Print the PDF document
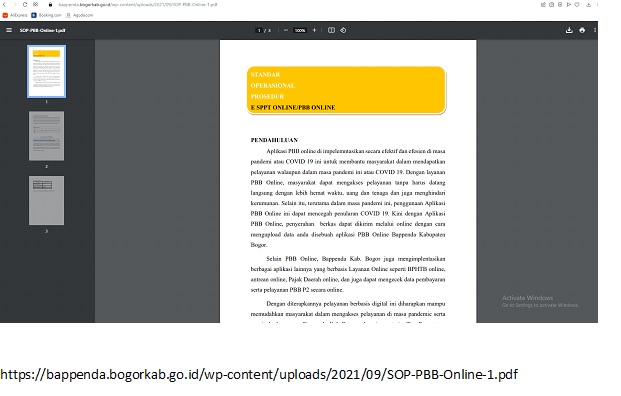 click(582, 30)
